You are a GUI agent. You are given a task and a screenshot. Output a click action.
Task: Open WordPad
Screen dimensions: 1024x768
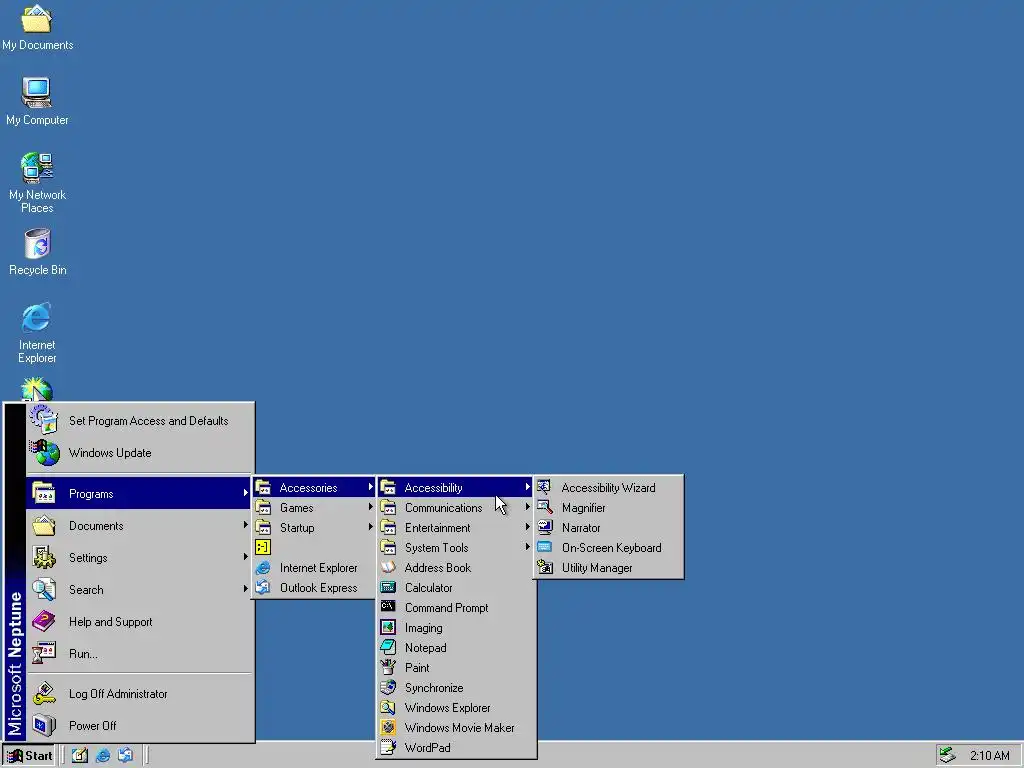pyautogui.click(x=456, y=748)
